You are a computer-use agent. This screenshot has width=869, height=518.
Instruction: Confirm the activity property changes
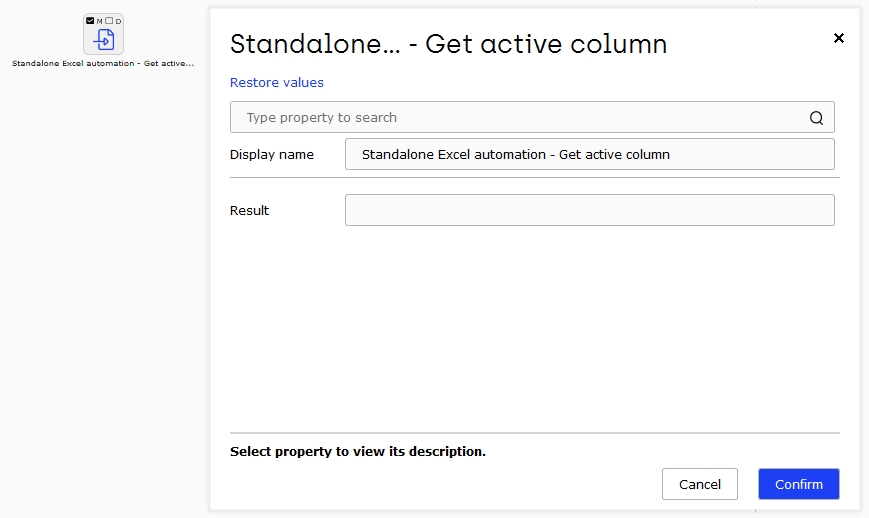click(799, 484)
